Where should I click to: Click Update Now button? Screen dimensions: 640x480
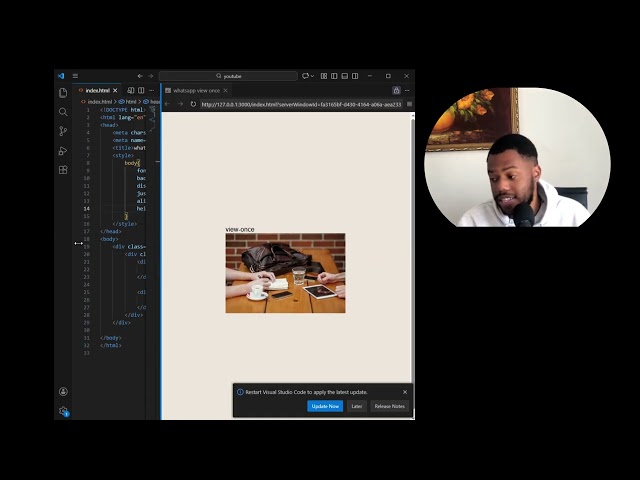[325, 406]
